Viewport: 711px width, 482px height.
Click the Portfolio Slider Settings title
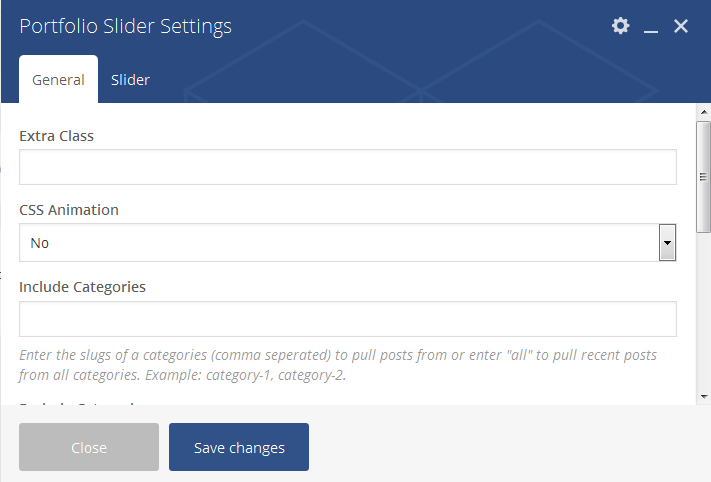126,26
